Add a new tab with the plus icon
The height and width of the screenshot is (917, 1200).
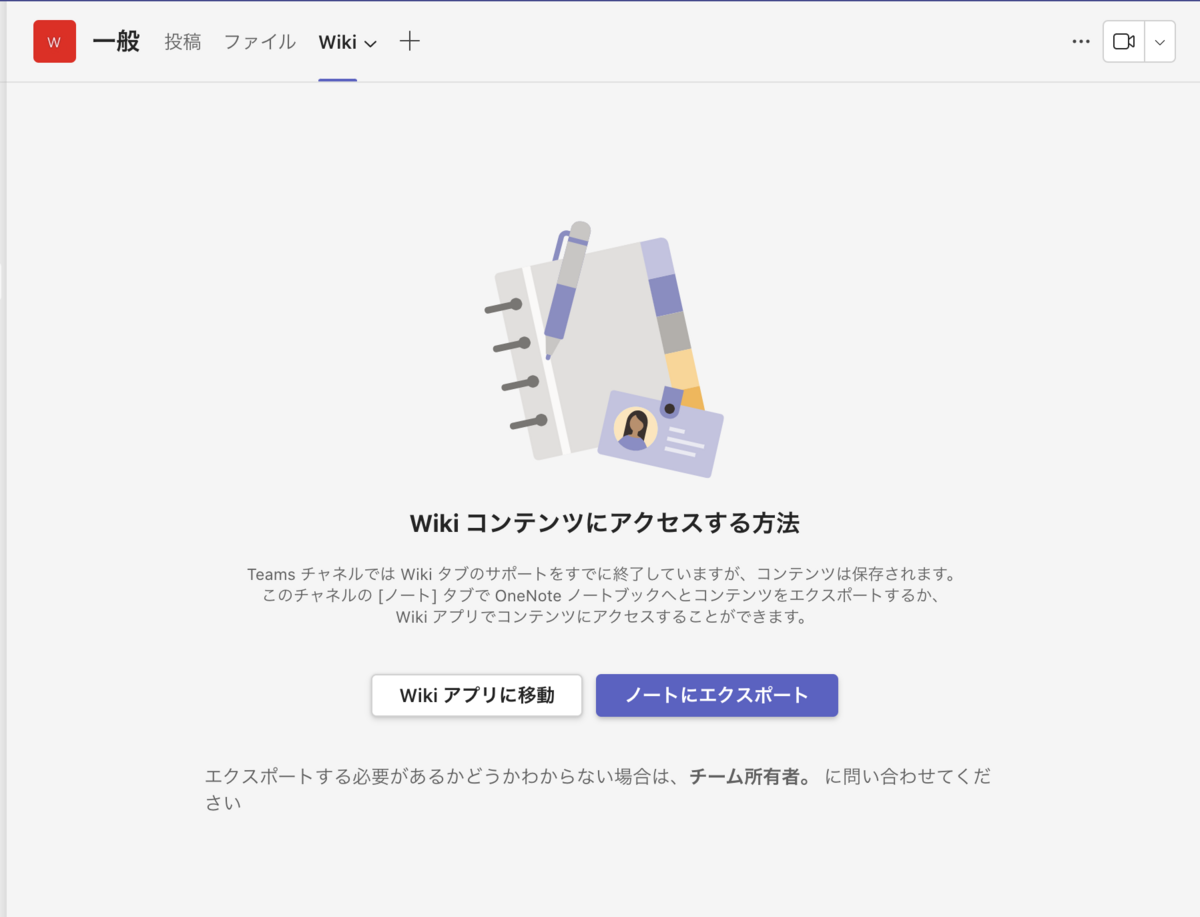pyautogui.click(x=409, y=42)
